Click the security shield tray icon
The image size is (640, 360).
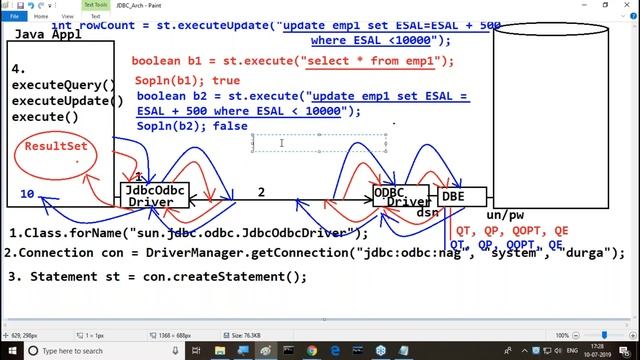pyautogui.click(x=536, y=351)
